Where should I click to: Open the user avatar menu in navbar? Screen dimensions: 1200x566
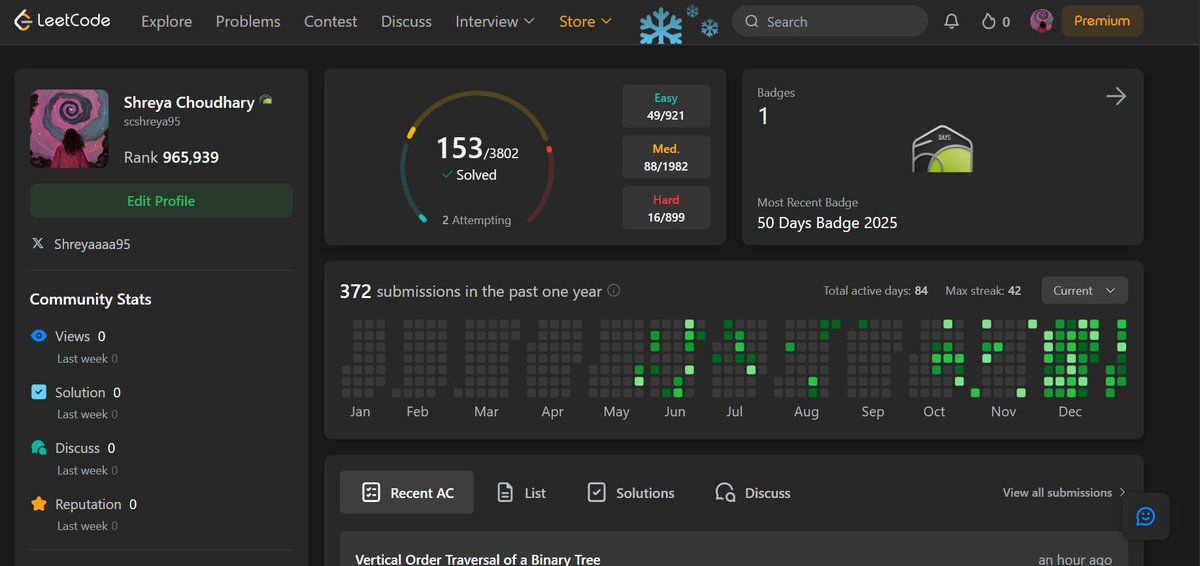pyautogui.click(x=1042, y=21)
